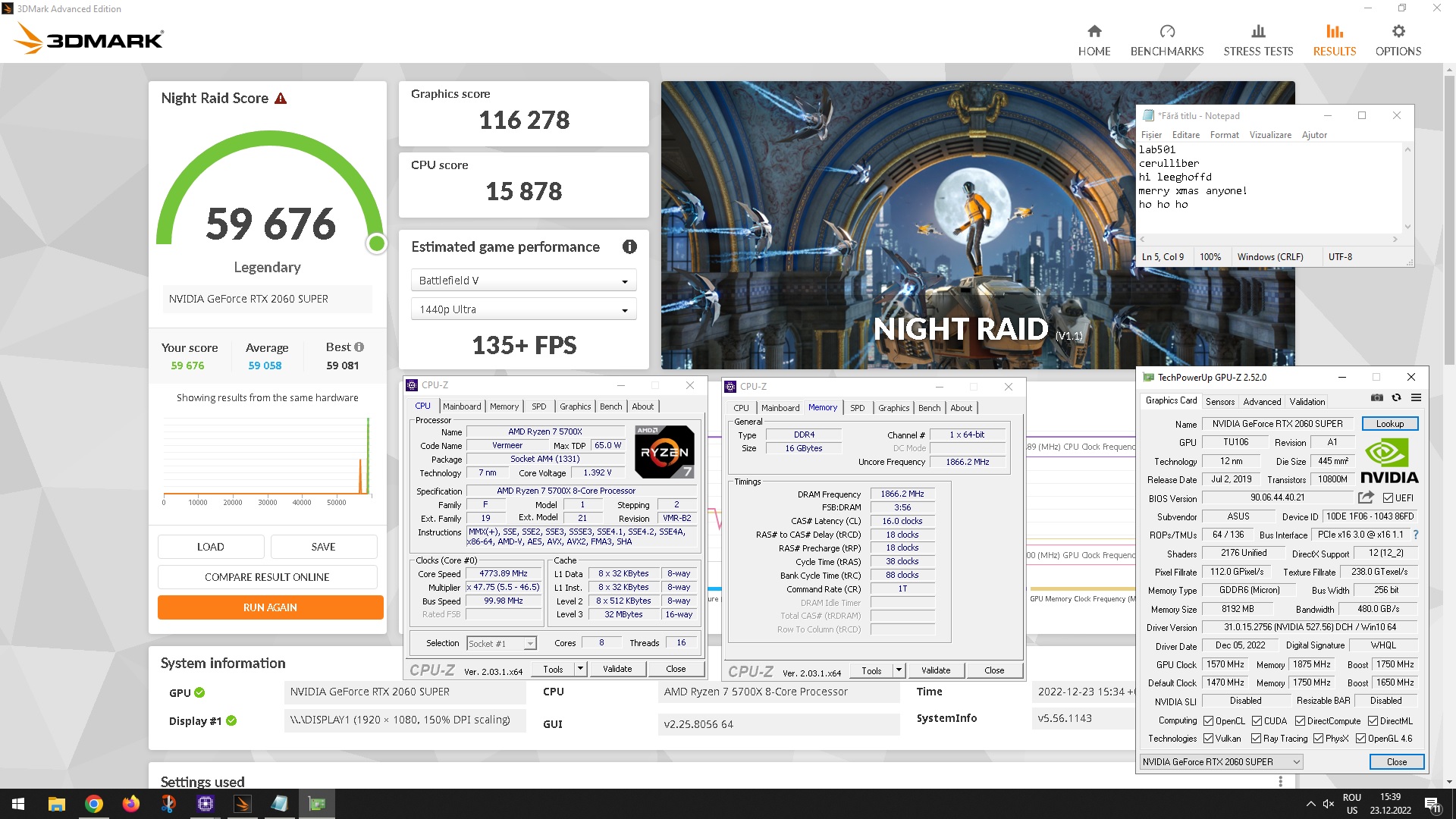The height and width of the screenshot is (819, 1456).
Task: Toggle the Ray Tracing checkbox
Action: click(x=1257, y=739)
